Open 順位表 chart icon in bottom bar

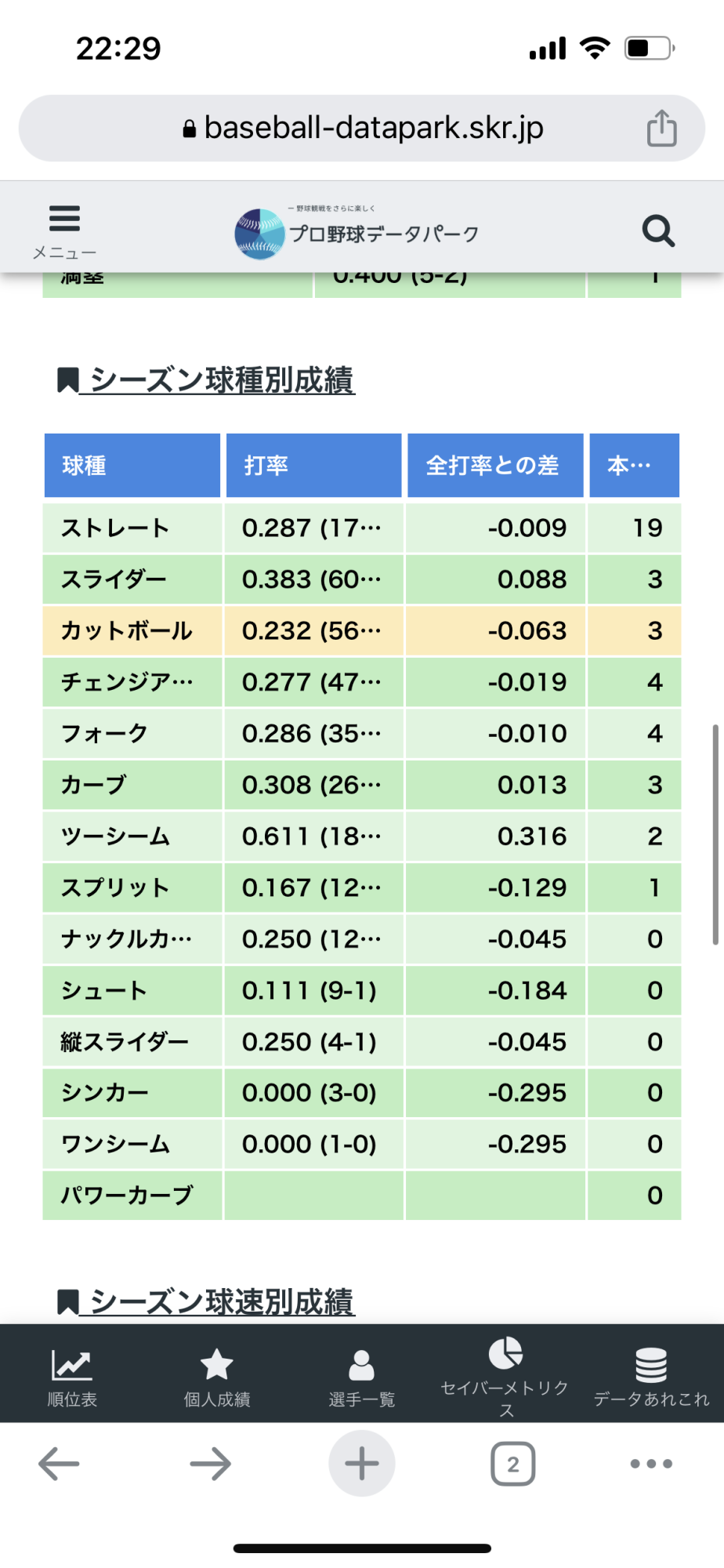coord(71,1365)
